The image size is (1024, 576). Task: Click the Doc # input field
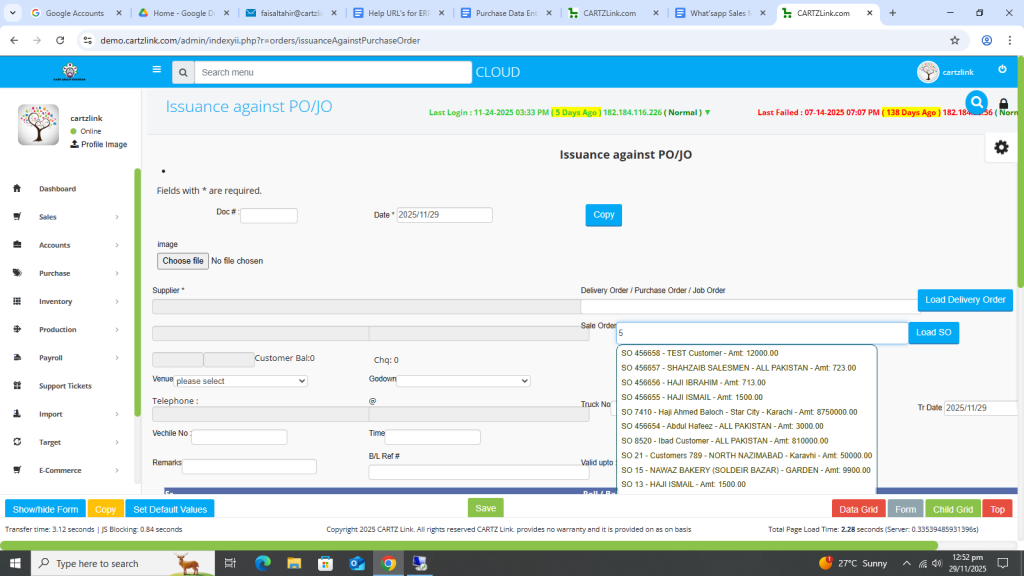268,216
